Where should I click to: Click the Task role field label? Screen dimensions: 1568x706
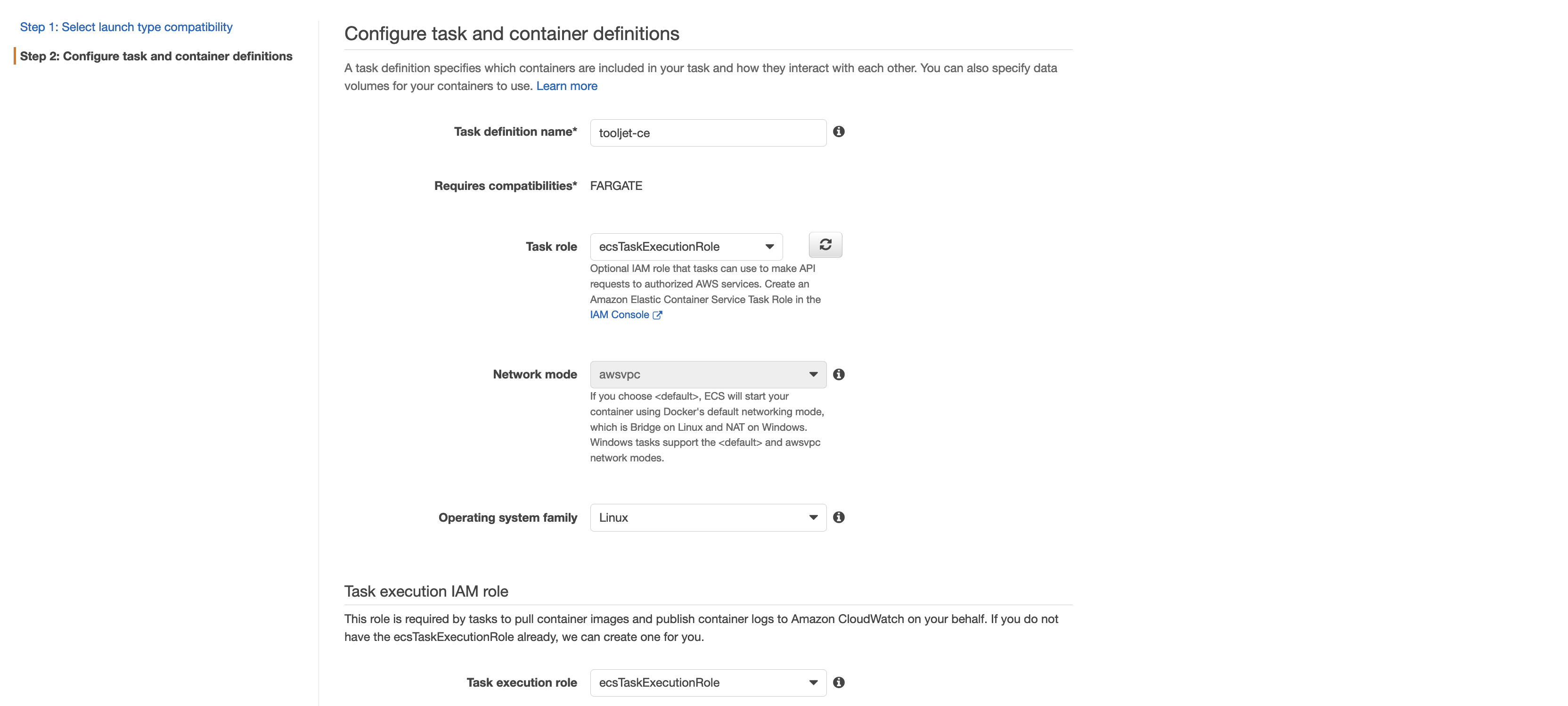click(551, 246)
